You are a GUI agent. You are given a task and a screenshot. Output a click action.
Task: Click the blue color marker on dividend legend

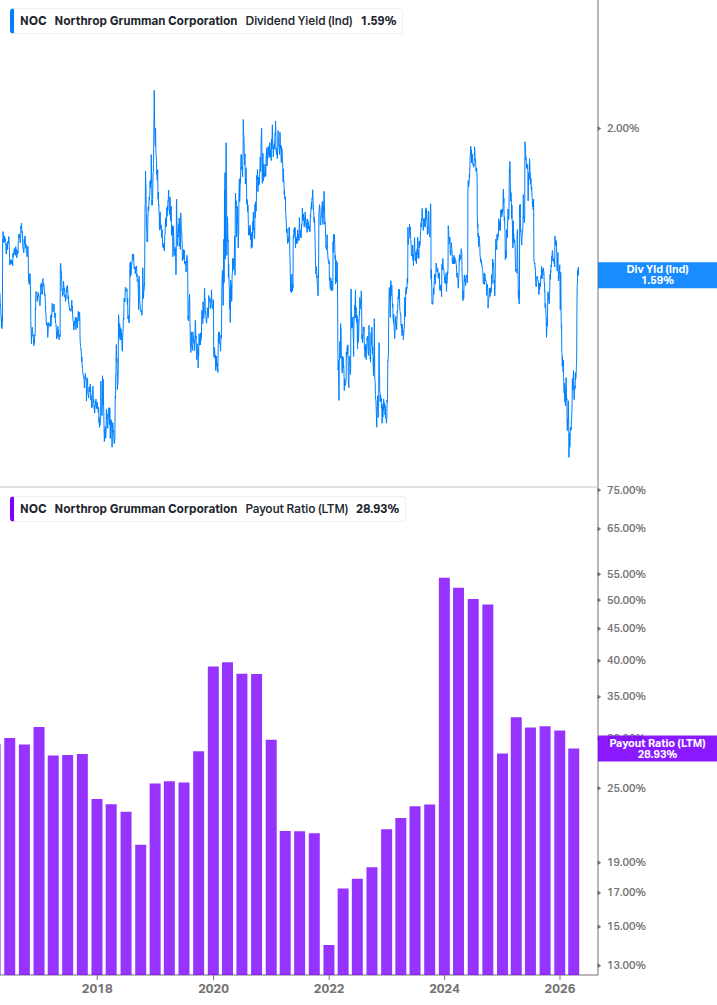click(x=12, y=21)
